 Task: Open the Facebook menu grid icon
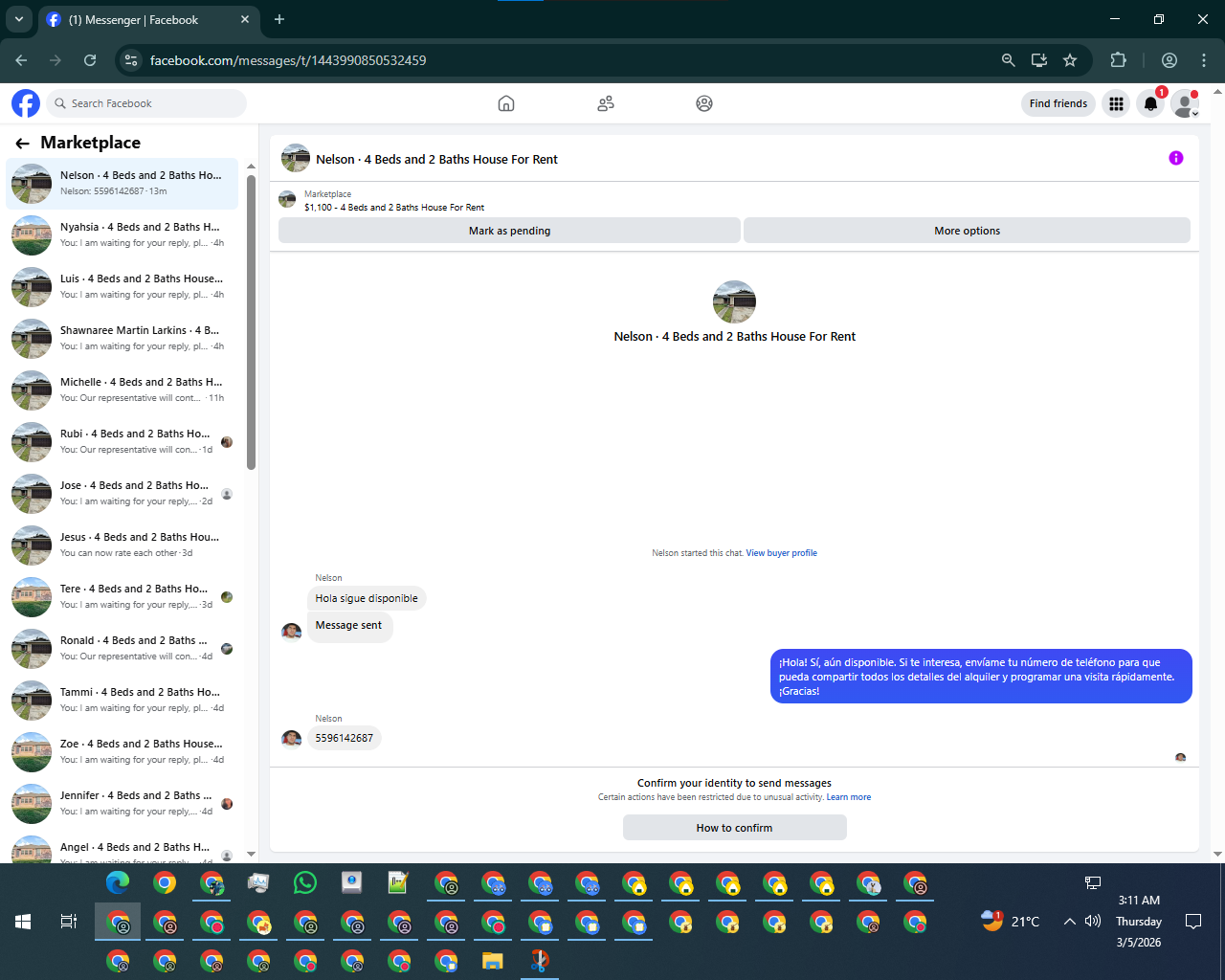[1116, 103]
